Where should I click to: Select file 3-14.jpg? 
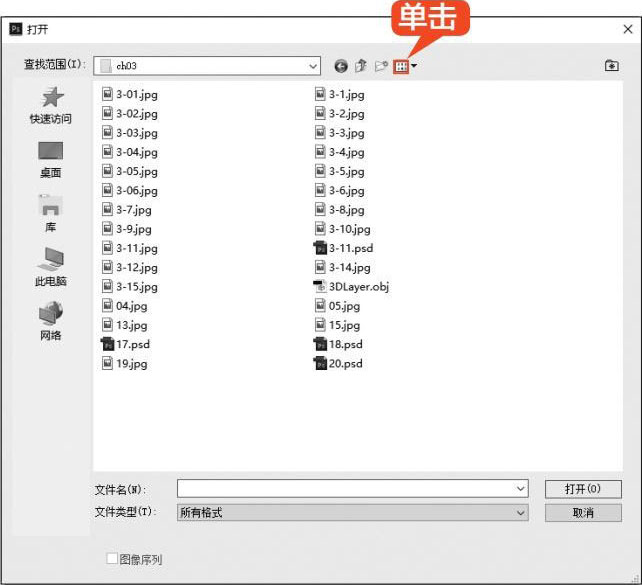[343, 267]
